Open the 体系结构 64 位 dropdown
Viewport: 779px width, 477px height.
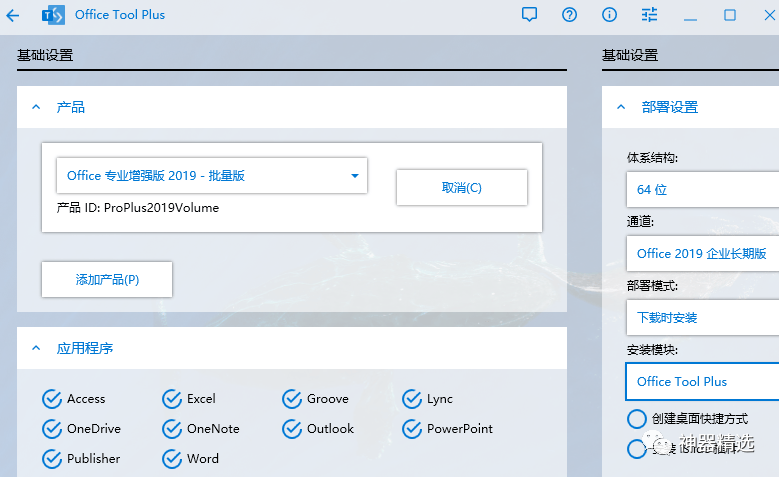coord(702,189)
